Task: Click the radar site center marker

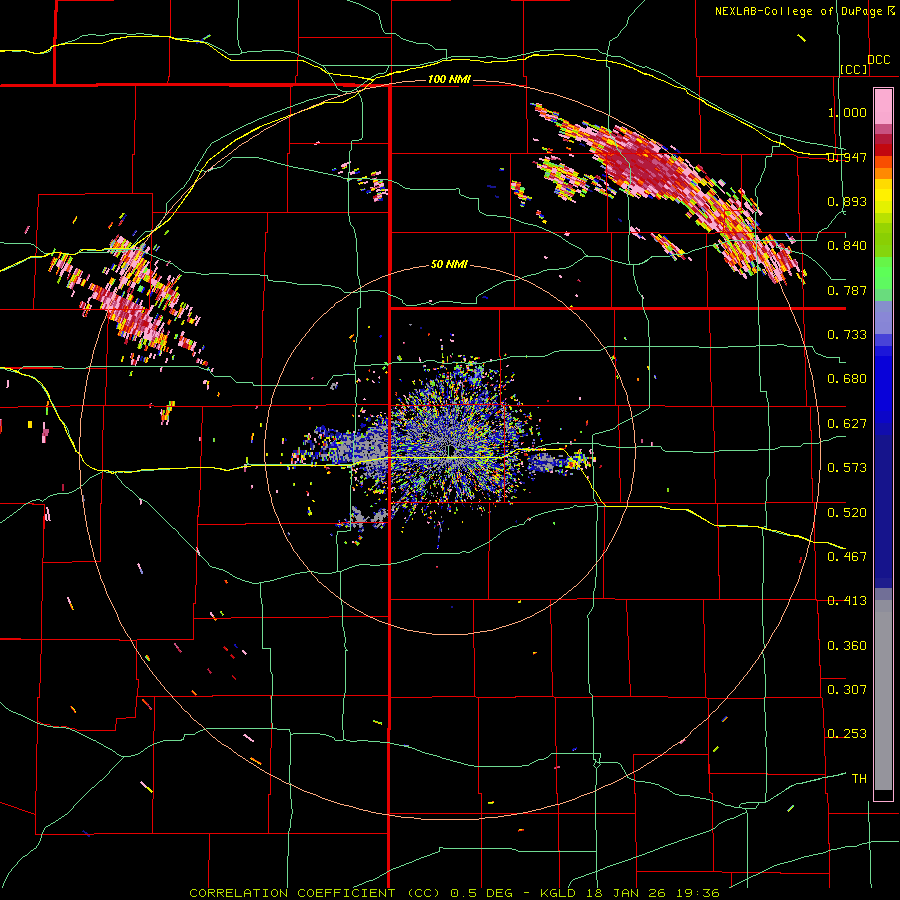Action: [x=449, y=451]
